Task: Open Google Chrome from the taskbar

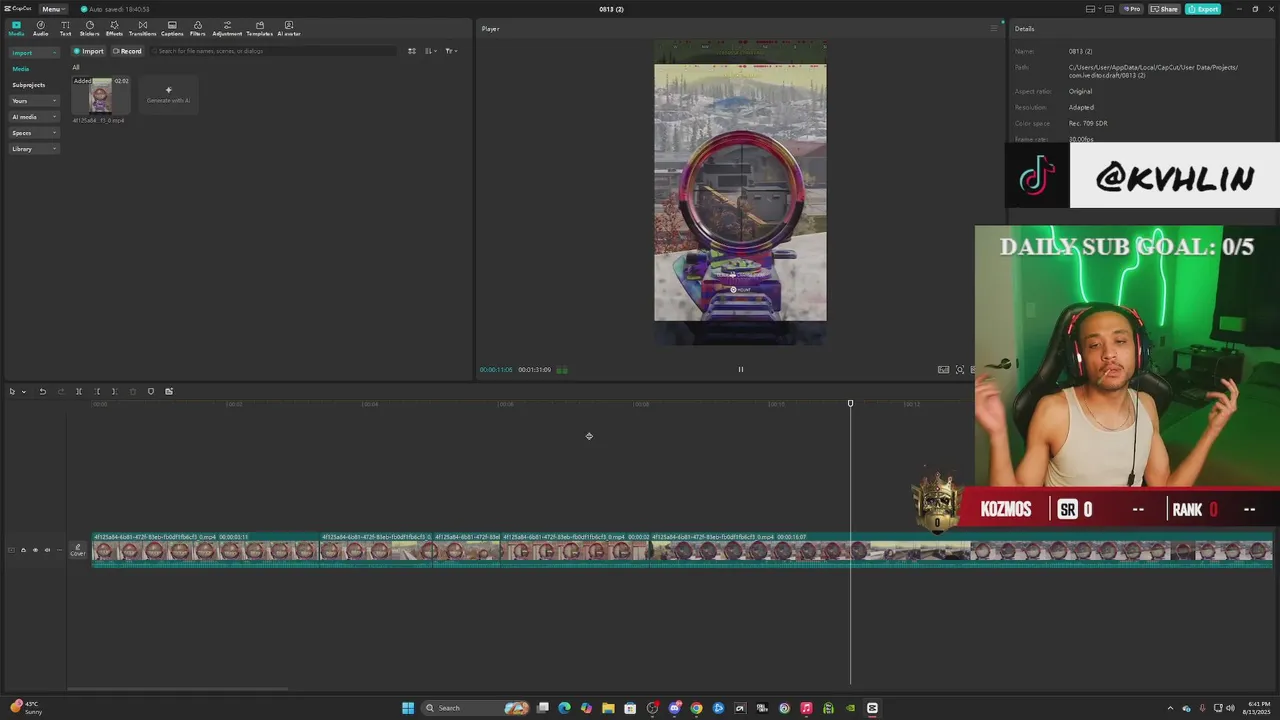Action: click(696, 708)
